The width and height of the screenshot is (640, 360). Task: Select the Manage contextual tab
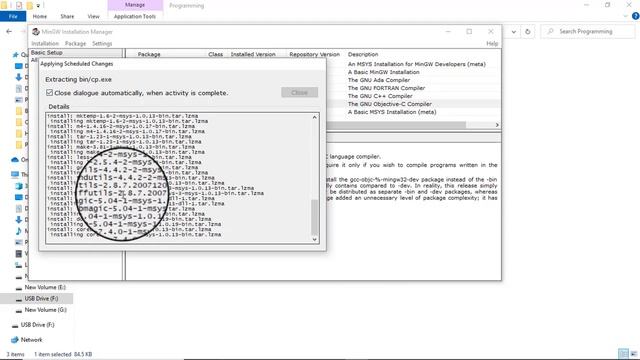coord(135,5)
